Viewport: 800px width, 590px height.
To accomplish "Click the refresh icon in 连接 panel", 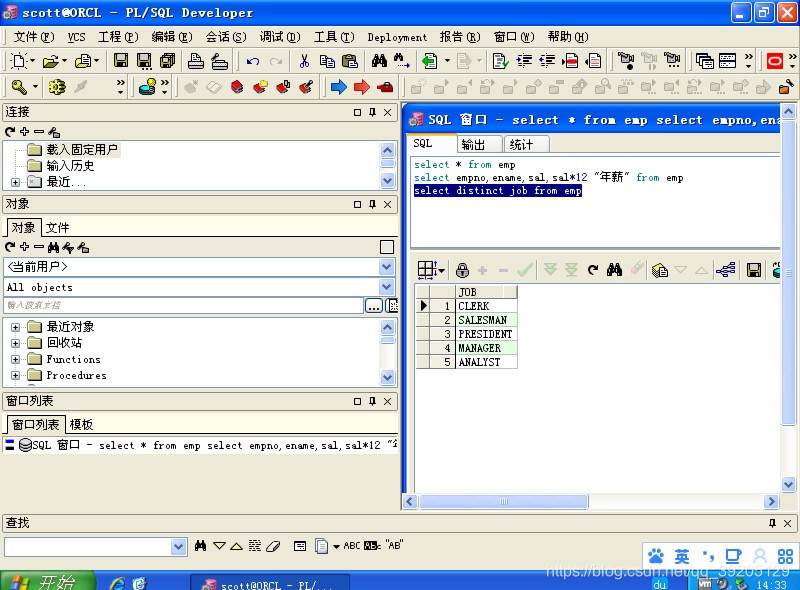I will click(10, 132).
